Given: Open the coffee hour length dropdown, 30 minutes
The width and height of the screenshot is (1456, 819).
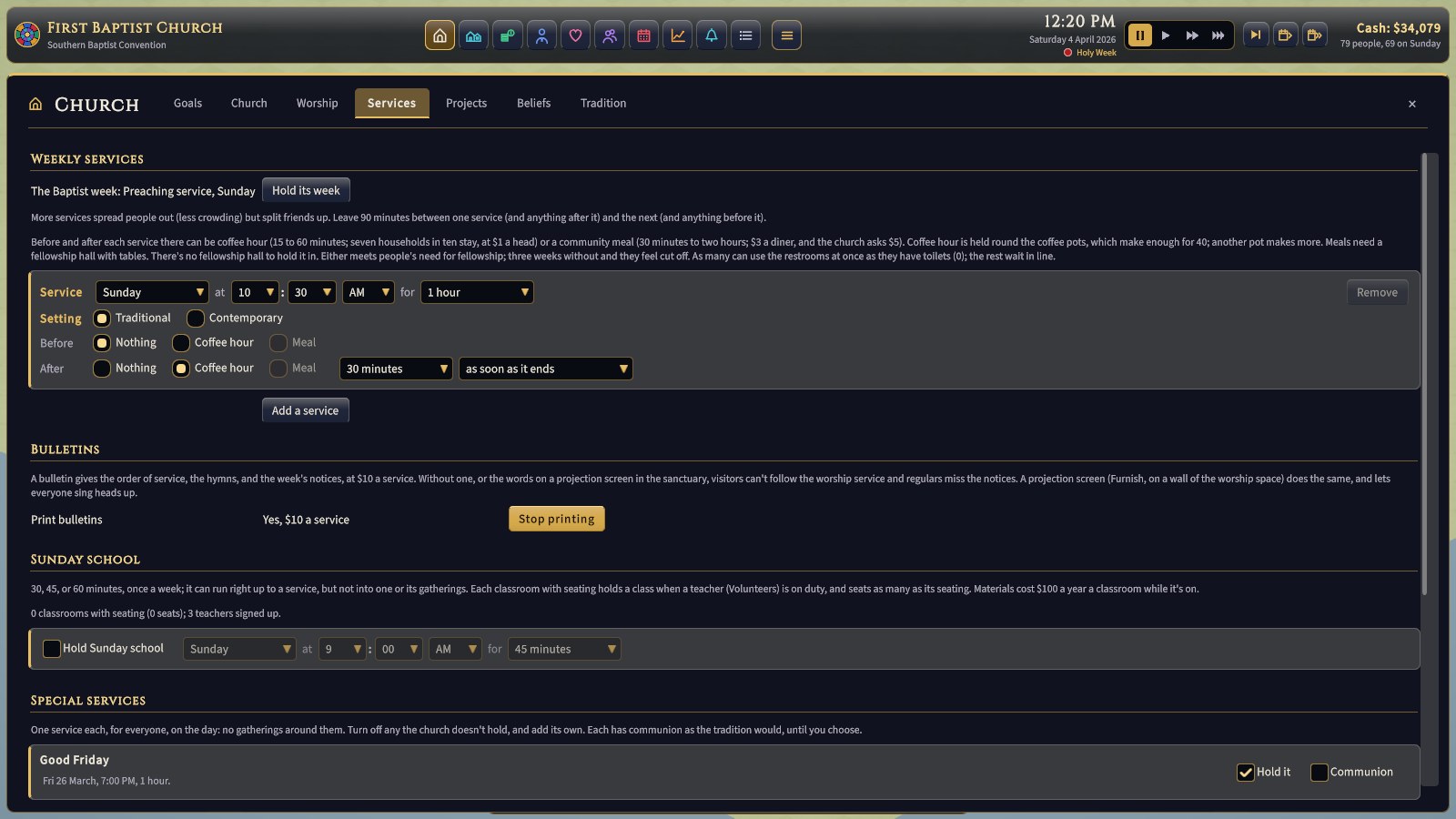Looking at the screenshot, I should [x=396, y=369].
